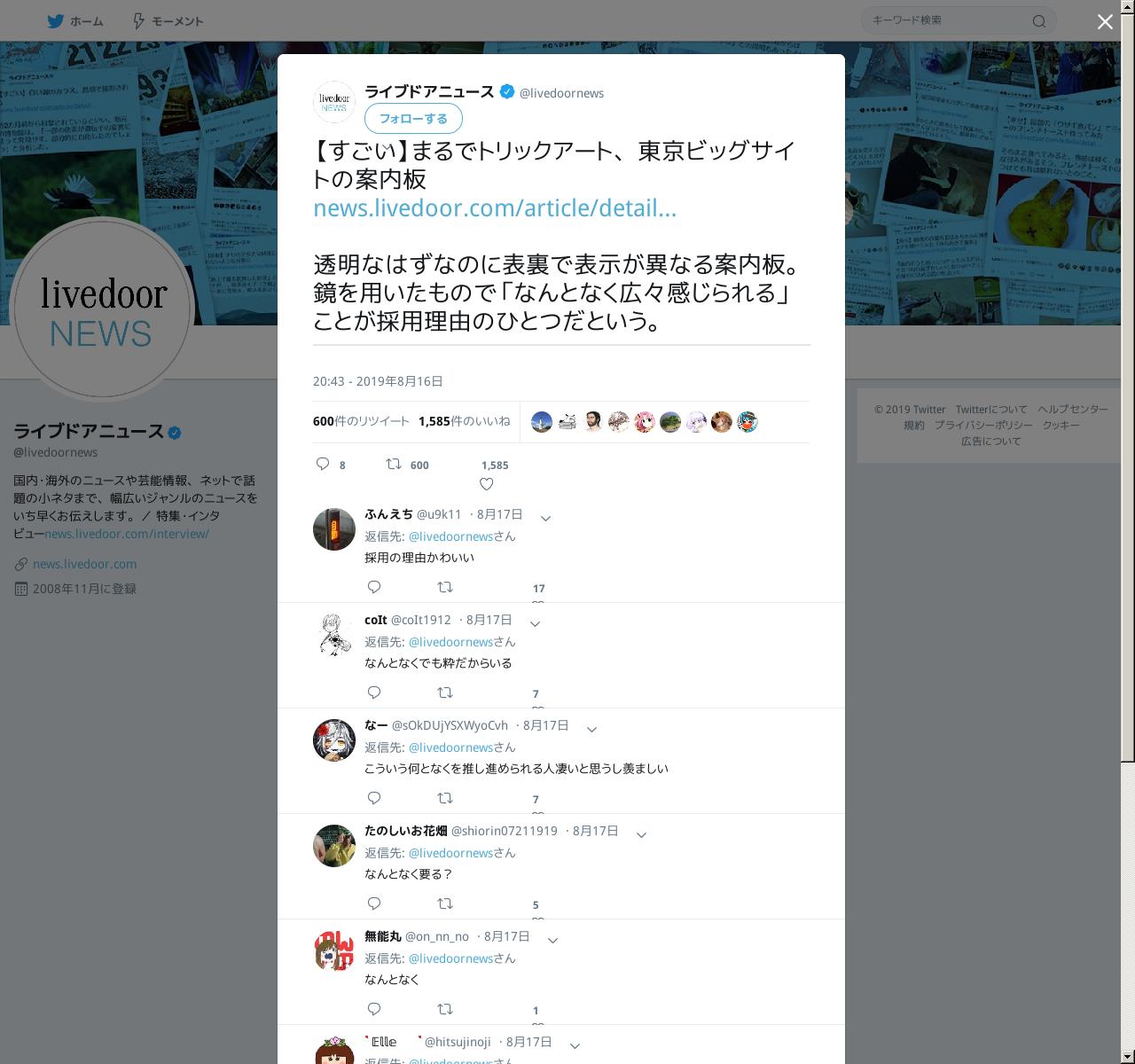
Task: Click the search magnifier icon
Action: click(1039, 20)
